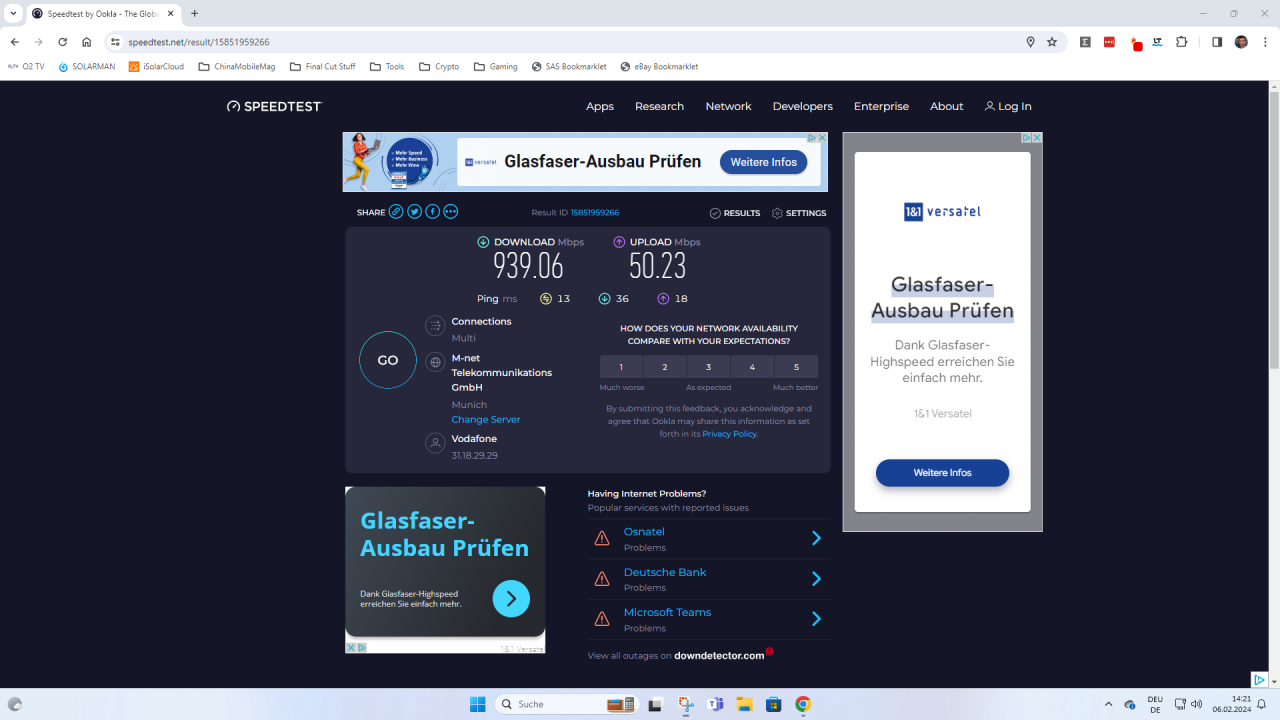Expand the Deutsche Bank problems entry
This screenshot has height=720, width=1280.
[816, 579]
